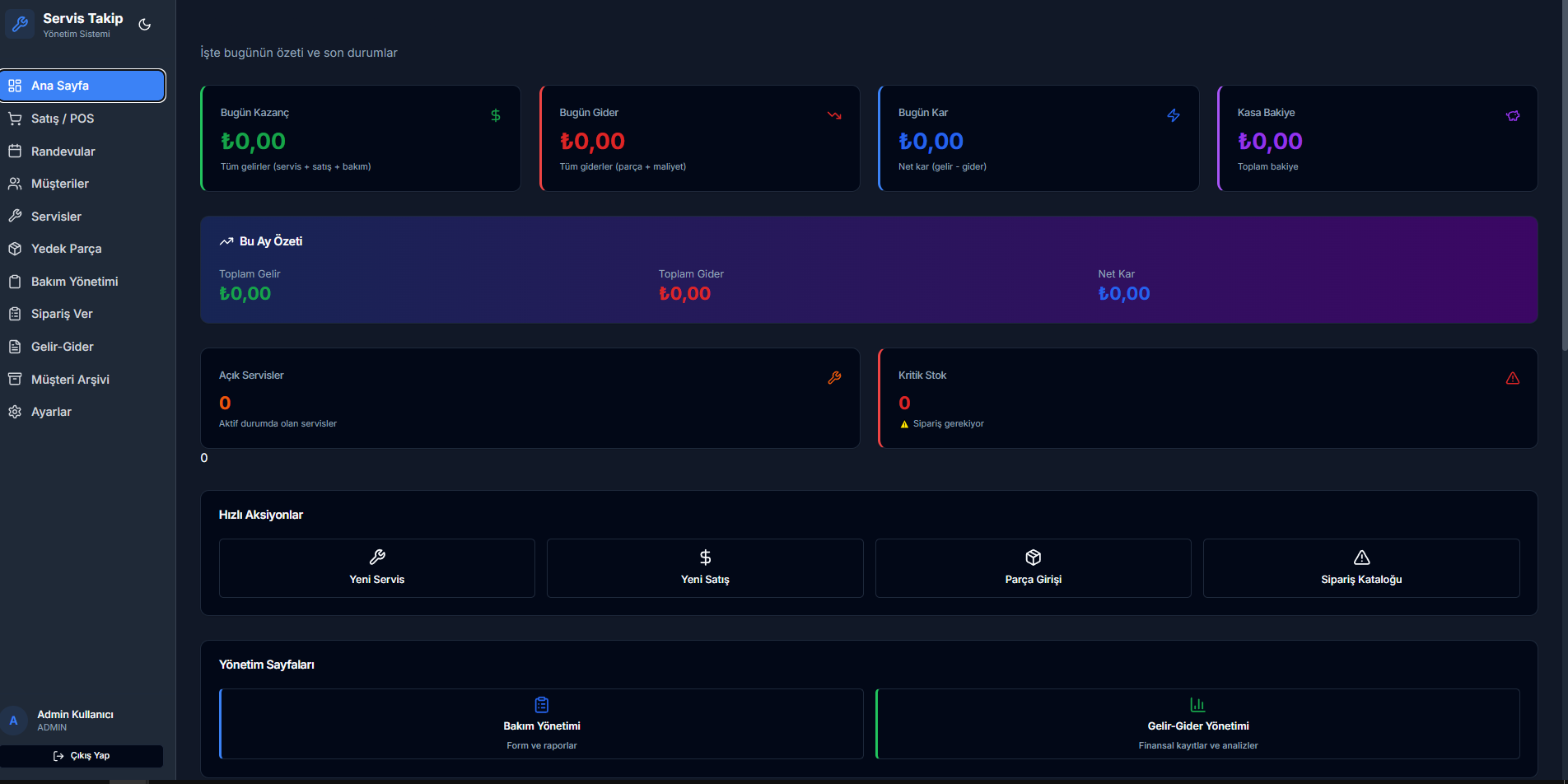This screenshot has height=784, width=1568.
Task: Click 'Aktif durumda olan servisler' text
Action: 278,424
